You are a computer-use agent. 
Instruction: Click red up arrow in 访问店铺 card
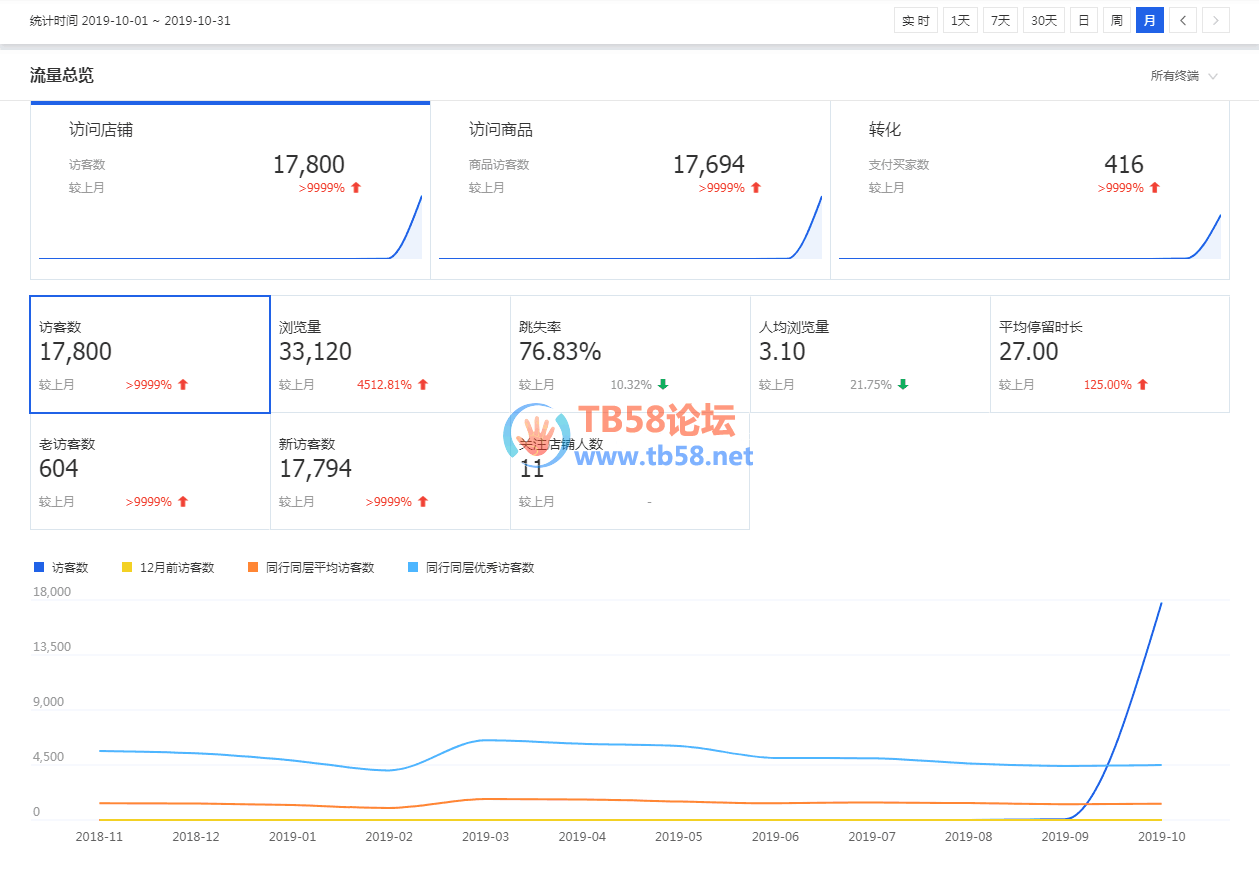point(356,188)
